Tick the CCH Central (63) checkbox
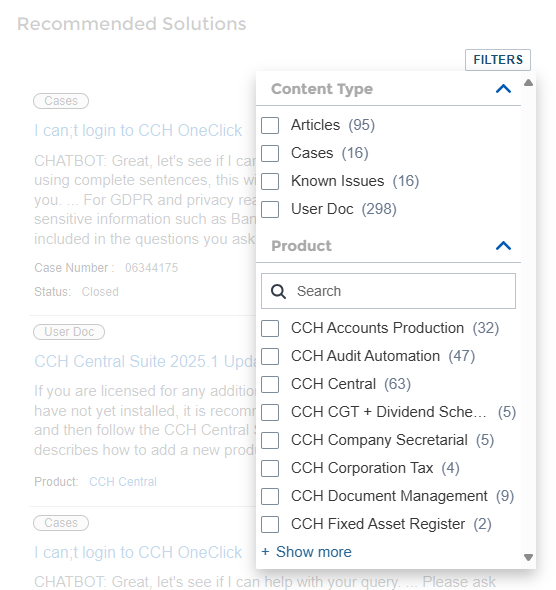 (270, 384)
